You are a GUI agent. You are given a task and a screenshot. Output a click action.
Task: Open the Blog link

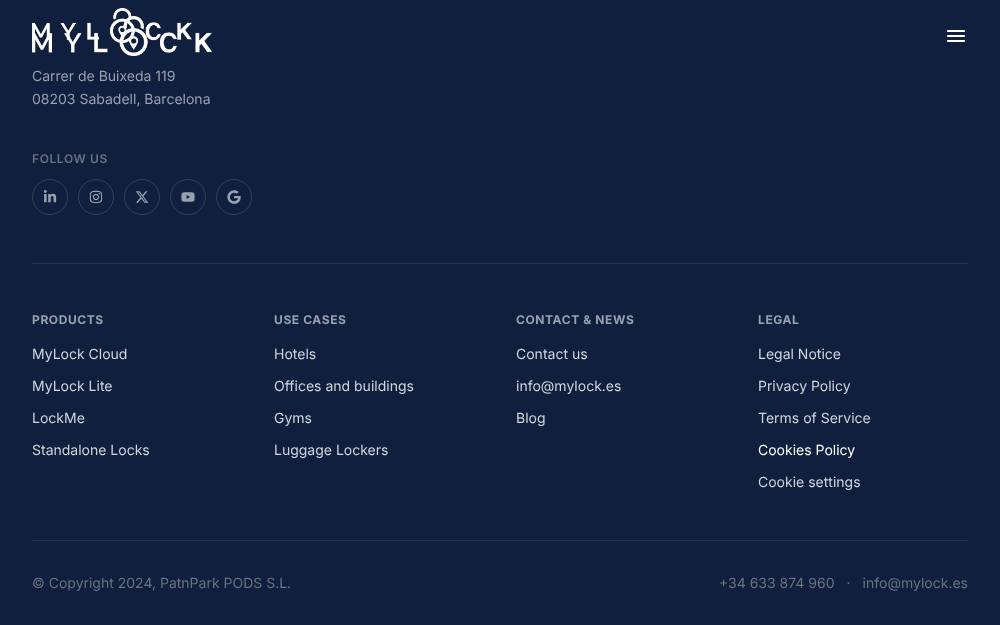(531, 418)
